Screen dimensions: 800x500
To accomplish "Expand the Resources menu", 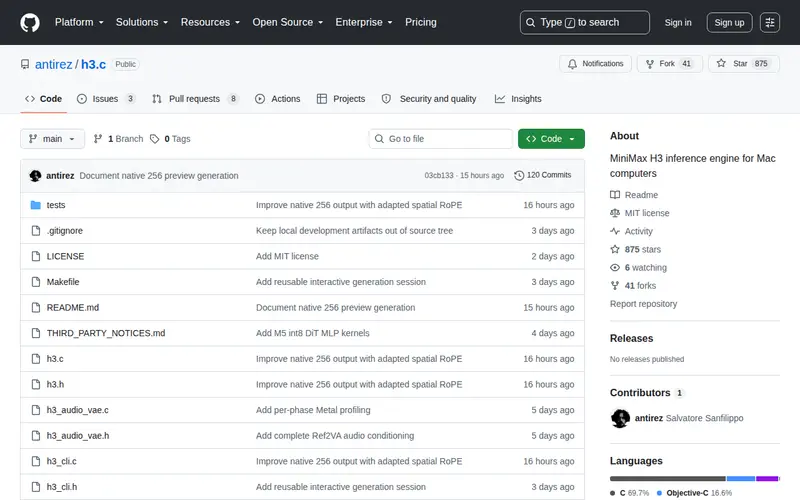I will click(210, 22).
